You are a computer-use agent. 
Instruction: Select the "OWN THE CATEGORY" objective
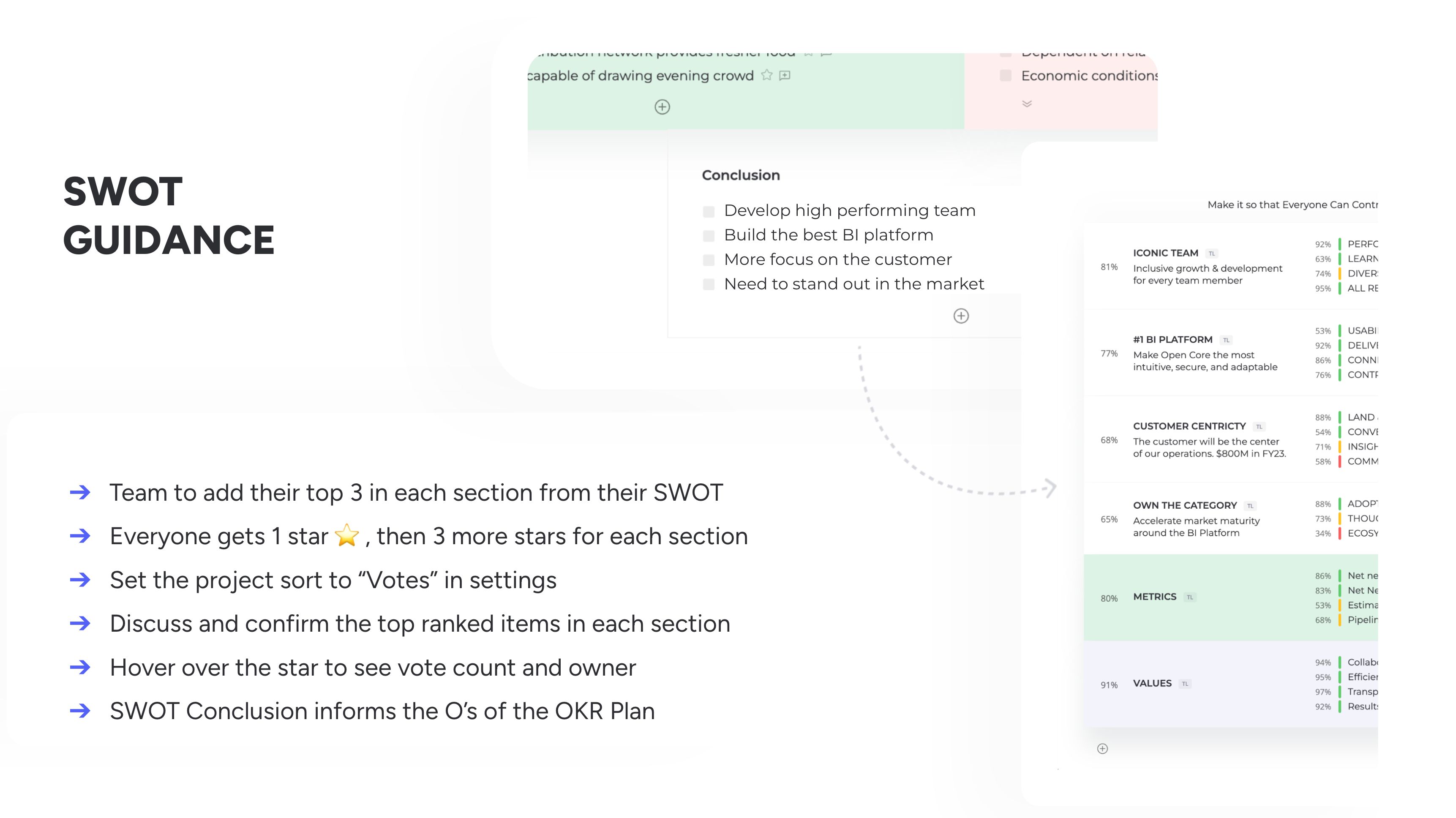1184,505
